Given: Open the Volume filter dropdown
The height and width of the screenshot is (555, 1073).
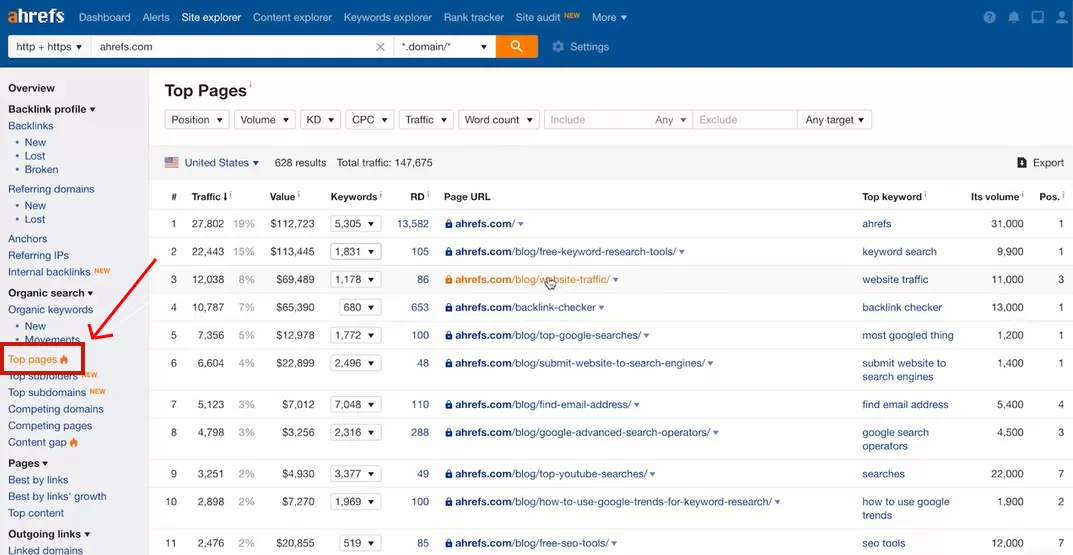Looking at the screenshot, I should 265,120.
